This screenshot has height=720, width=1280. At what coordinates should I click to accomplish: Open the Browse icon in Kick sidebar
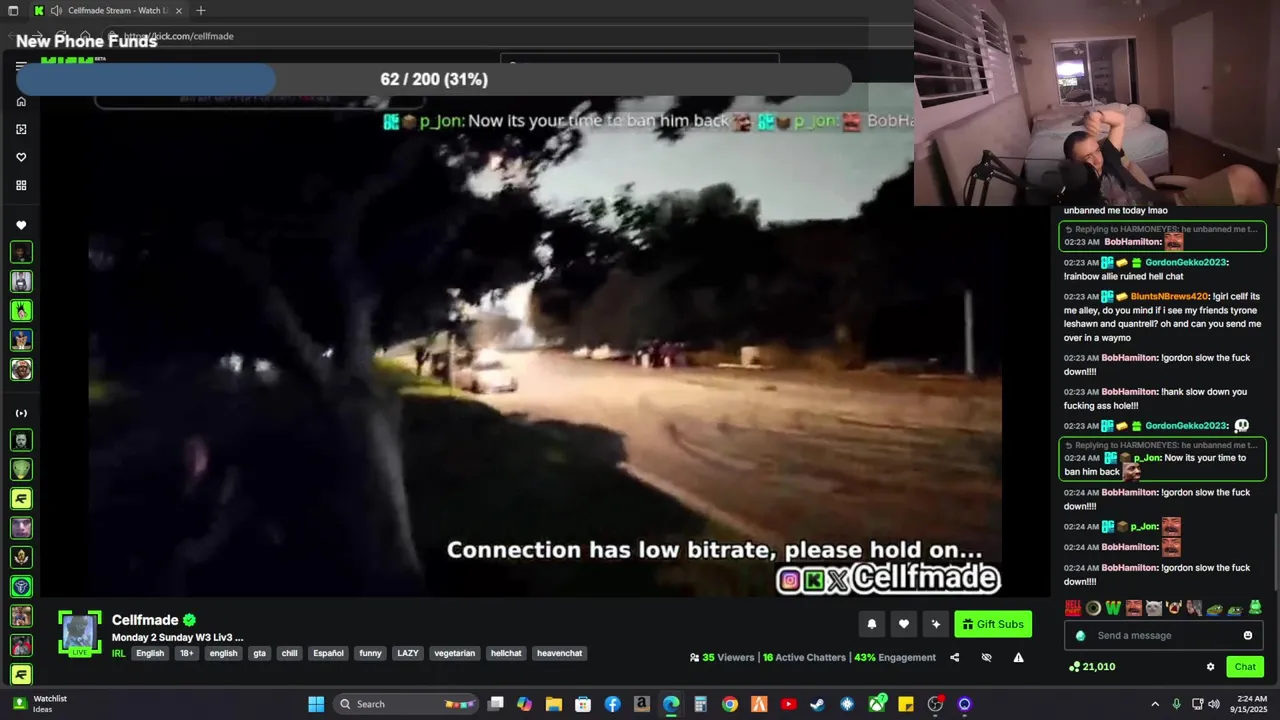pos(21,129)
